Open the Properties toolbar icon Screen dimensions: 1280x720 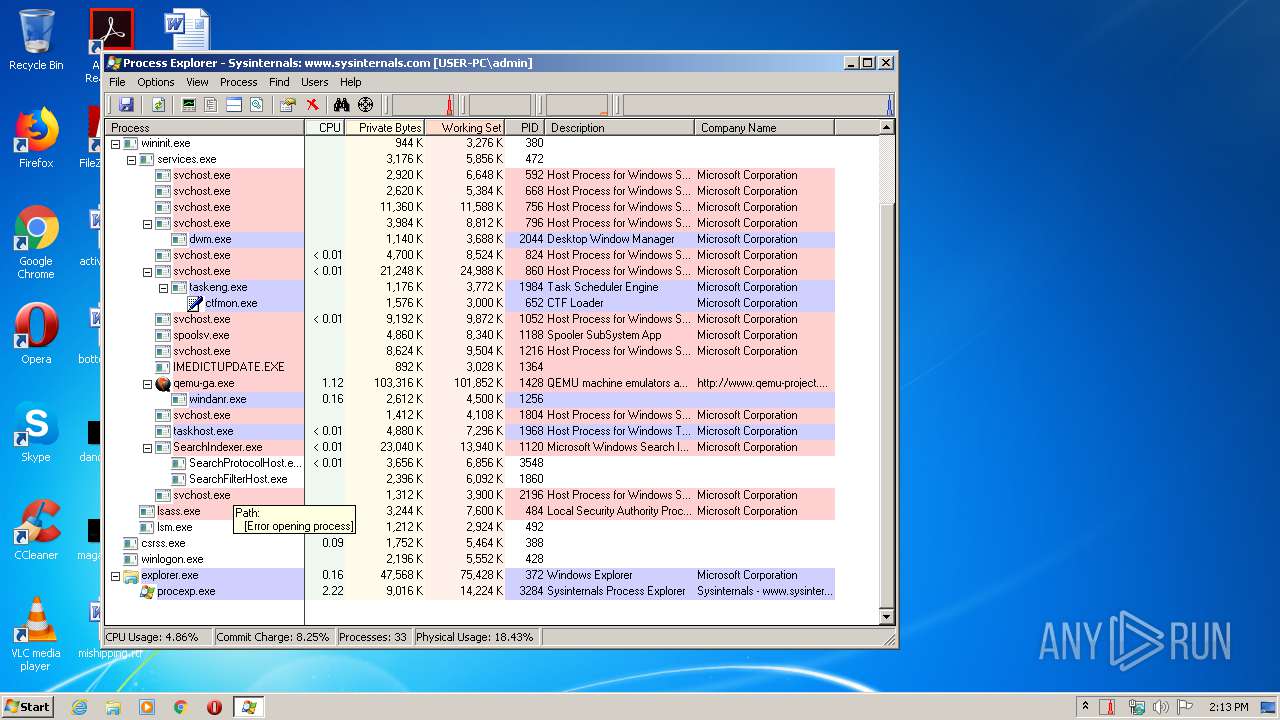tap(288, 105)
